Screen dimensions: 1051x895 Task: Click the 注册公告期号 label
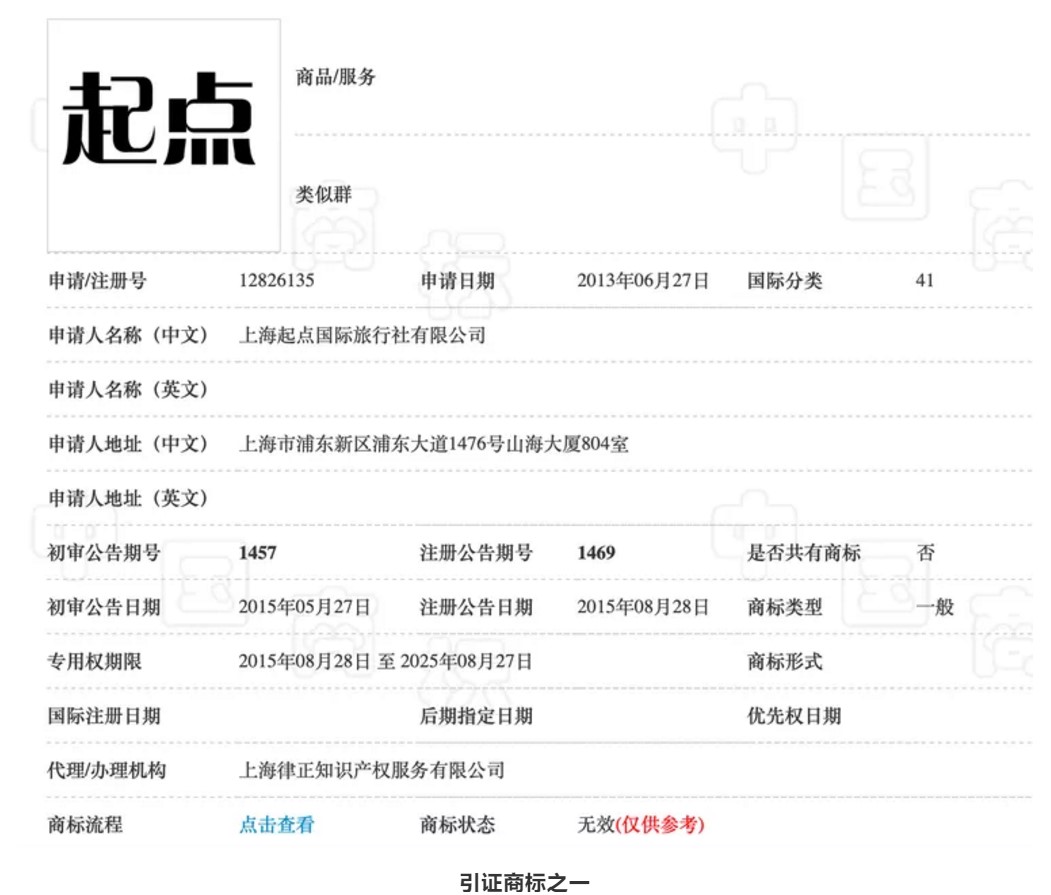[x=476, y=553]
